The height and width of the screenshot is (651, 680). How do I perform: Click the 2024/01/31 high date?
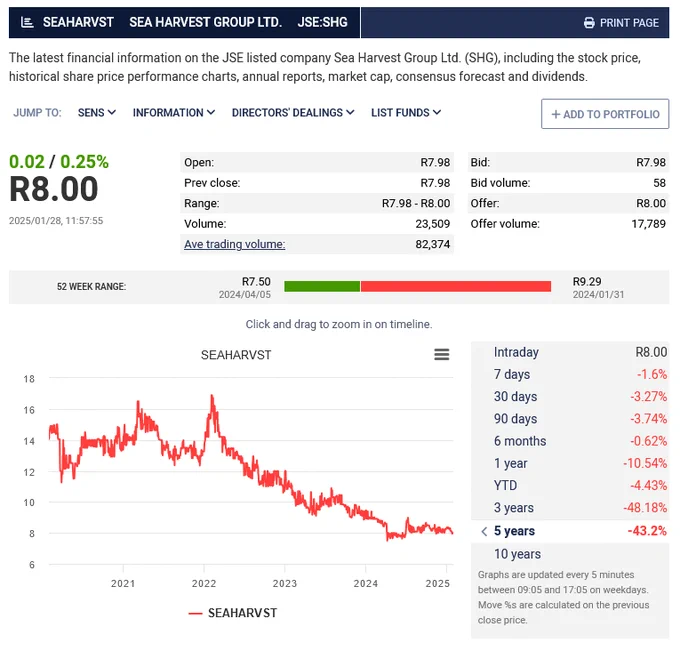point(598,295)
